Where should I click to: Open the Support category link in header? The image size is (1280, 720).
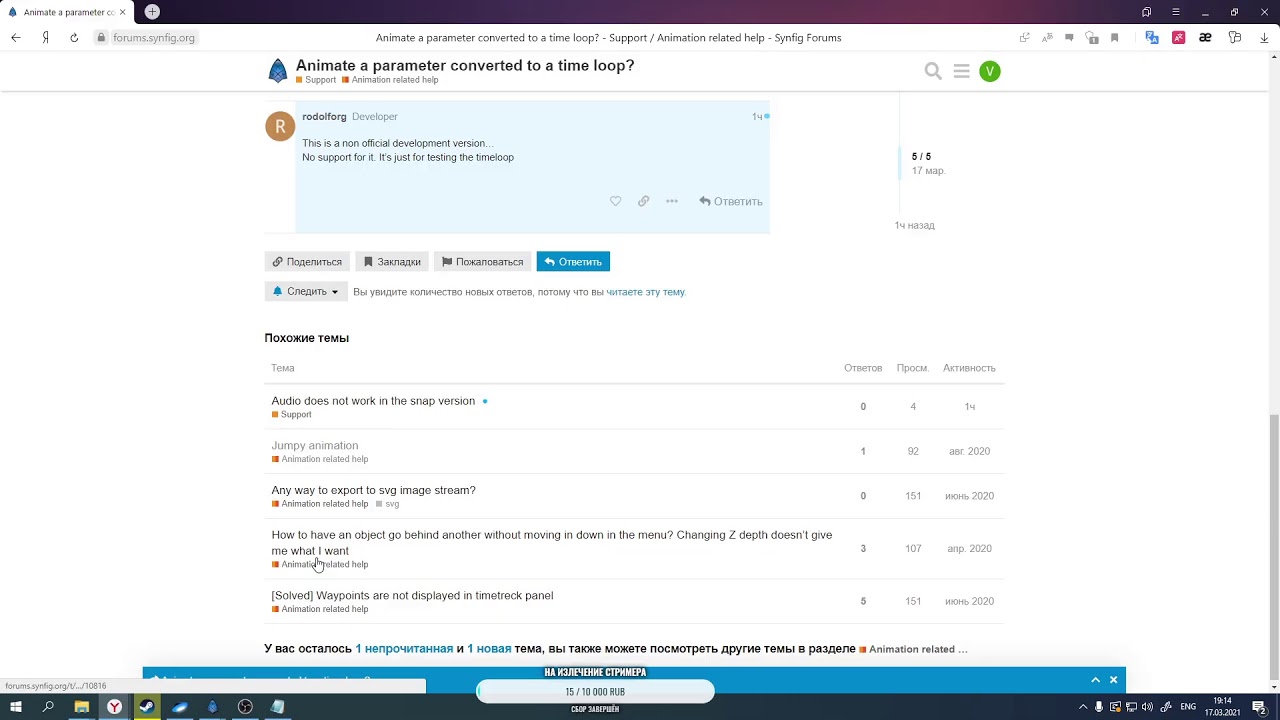pos(316,80)
